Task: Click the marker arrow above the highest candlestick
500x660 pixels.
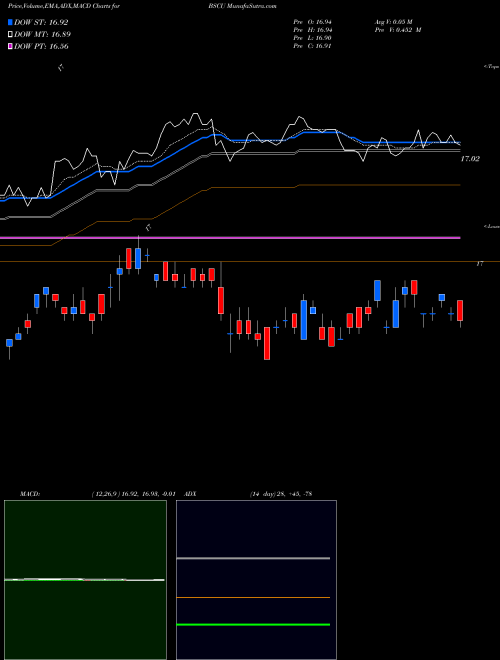Action: [x=148, y=228]
